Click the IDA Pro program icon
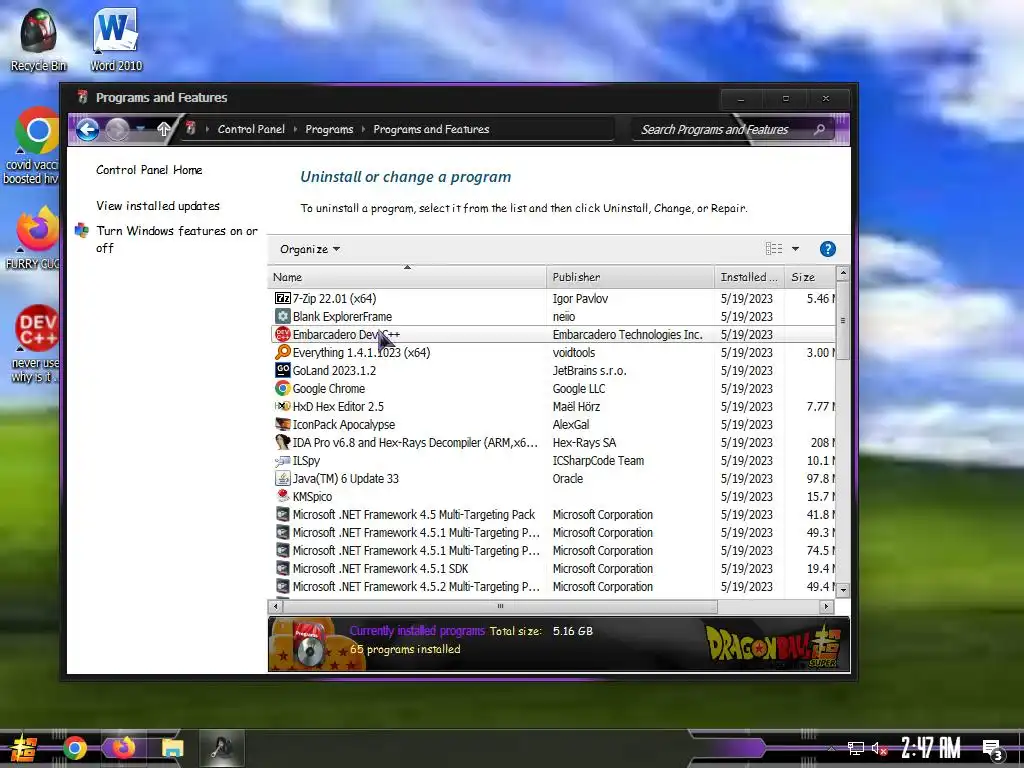1024x768 pixels. coord(283,443)
